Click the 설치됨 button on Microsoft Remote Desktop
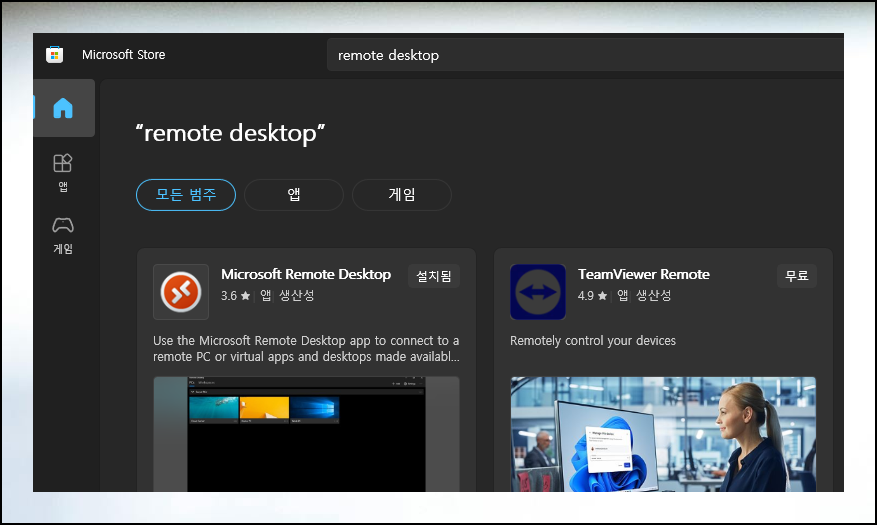 [x=433, y=276]
